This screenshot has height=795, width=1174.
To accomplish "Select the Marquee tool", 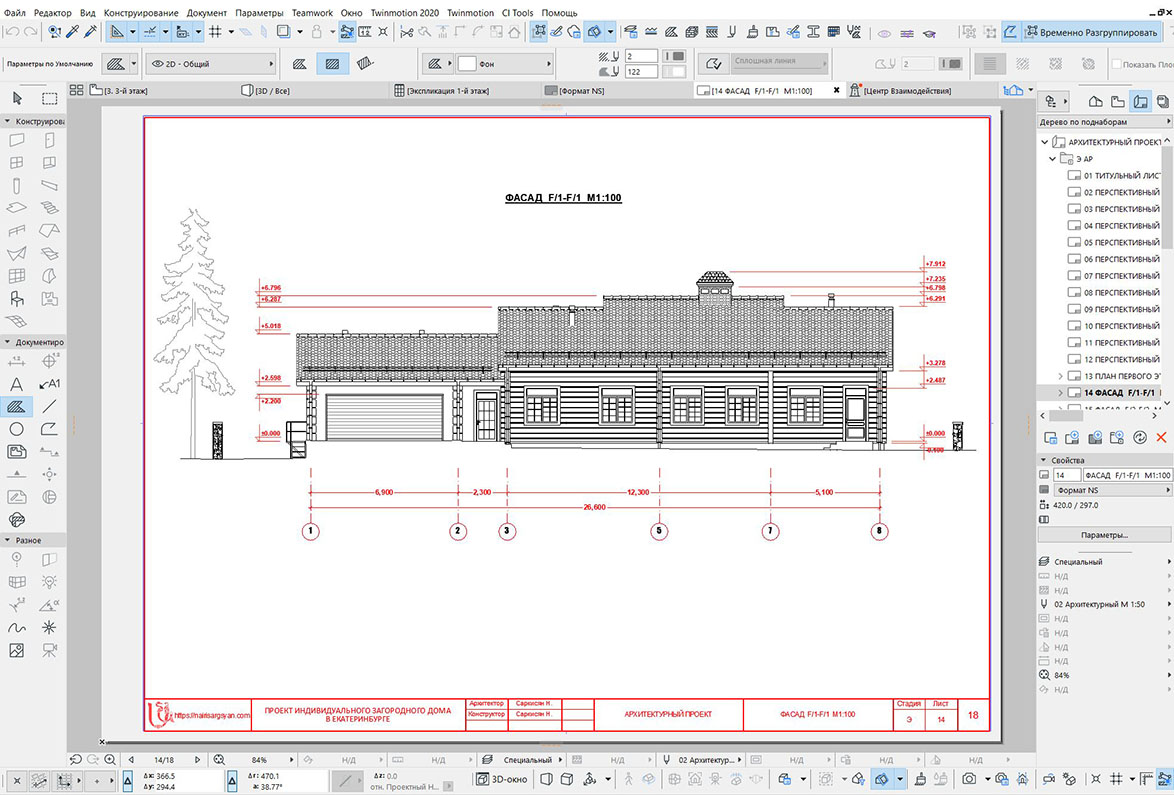I will 49,98.
